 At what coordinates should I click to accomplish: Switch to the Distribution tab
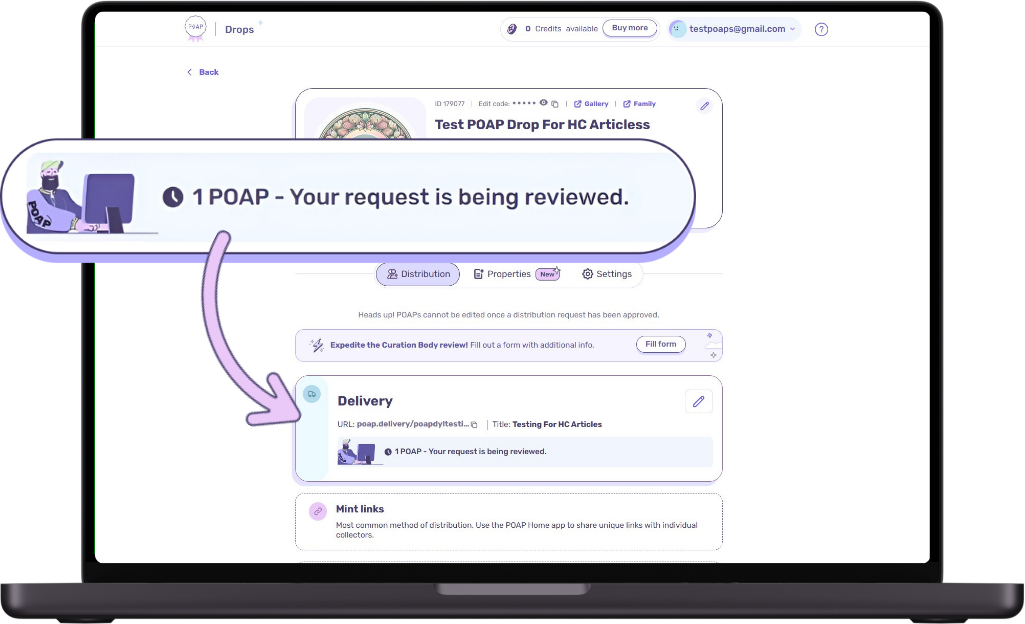point(418,274)
